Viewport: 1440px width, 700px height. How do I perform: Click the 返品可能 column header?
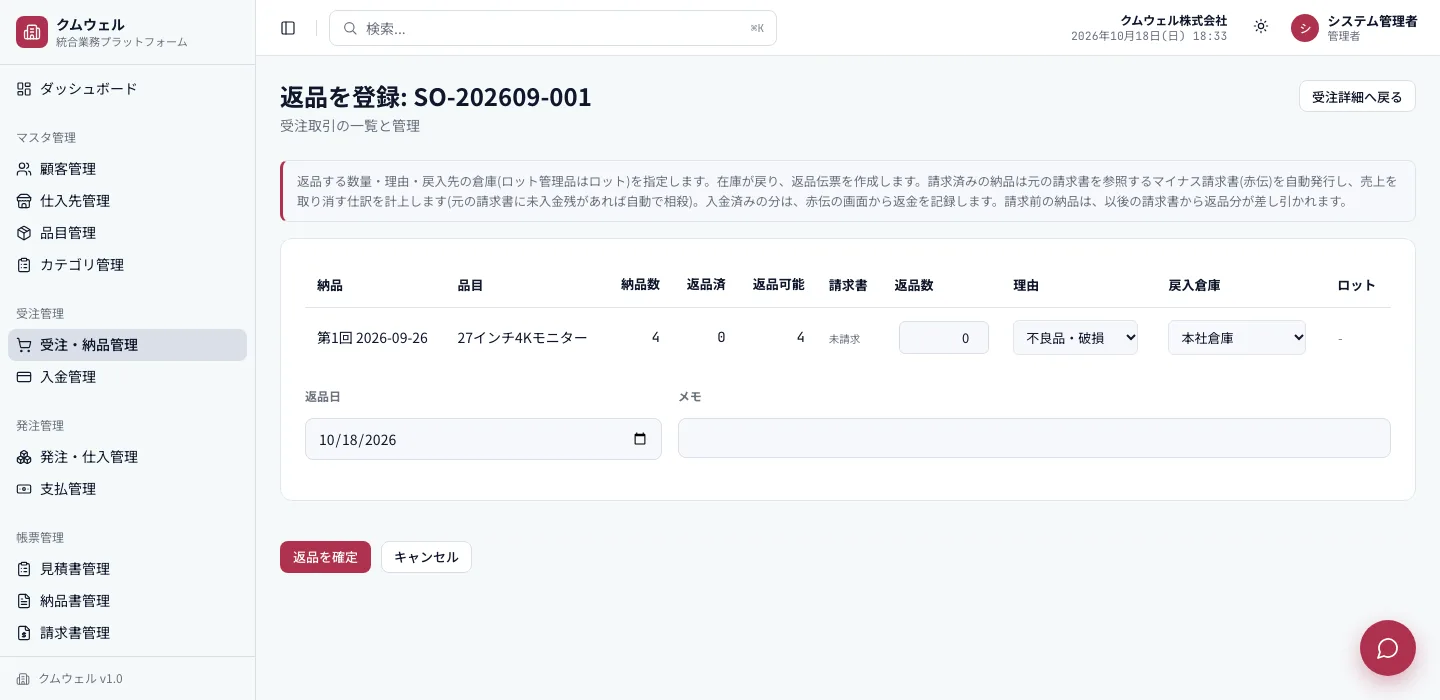click(778, 285)
